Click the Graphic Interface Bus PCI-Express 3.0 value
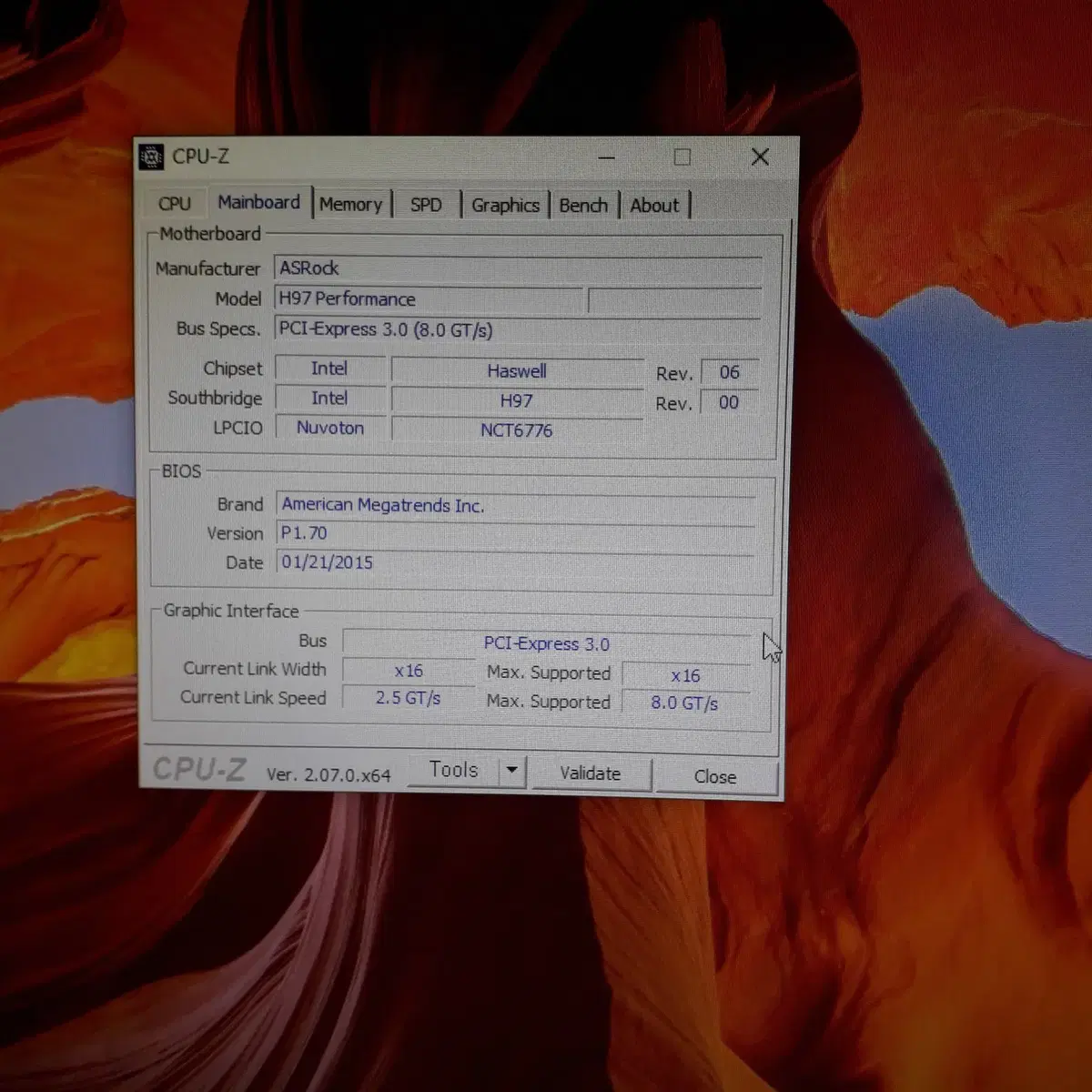 [547, 643]
